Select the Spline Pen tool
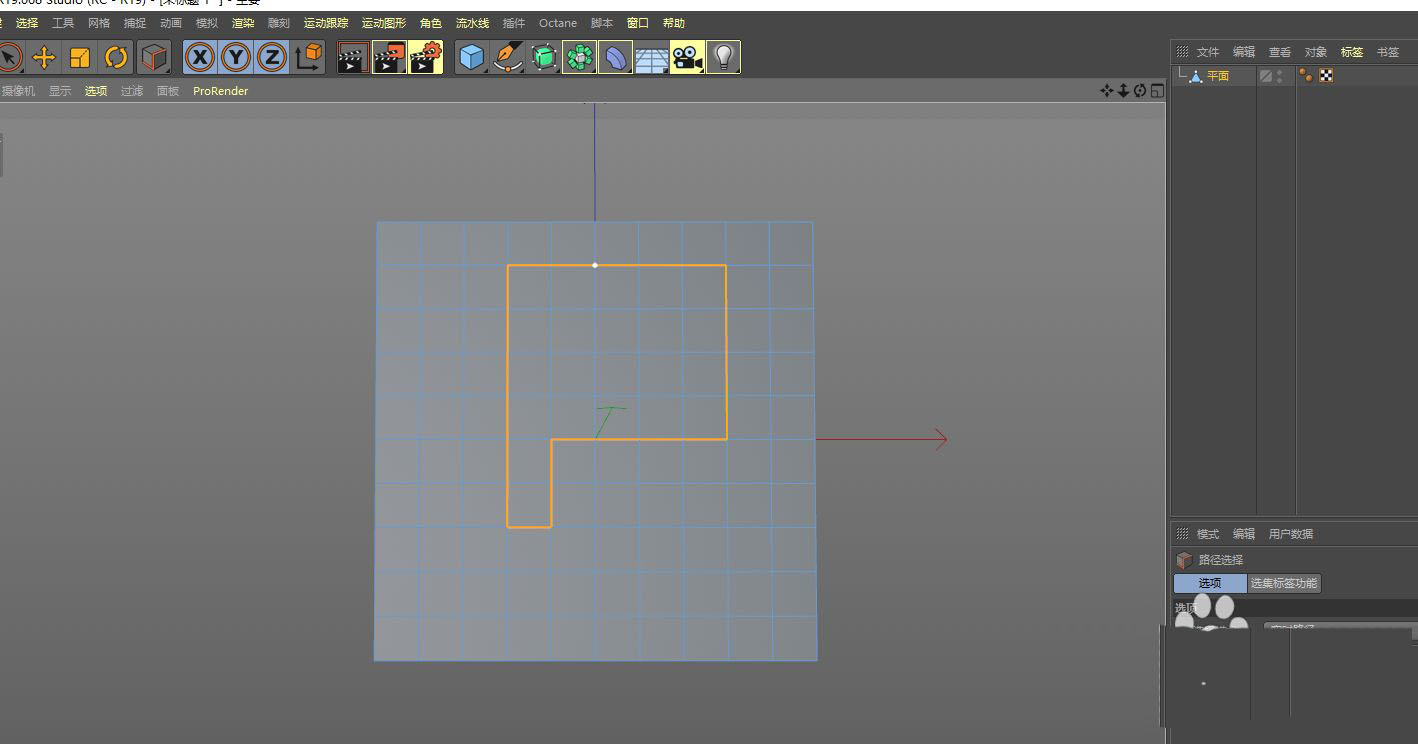This screenshot has width=1418, height=744. click(x=508, y=58)
